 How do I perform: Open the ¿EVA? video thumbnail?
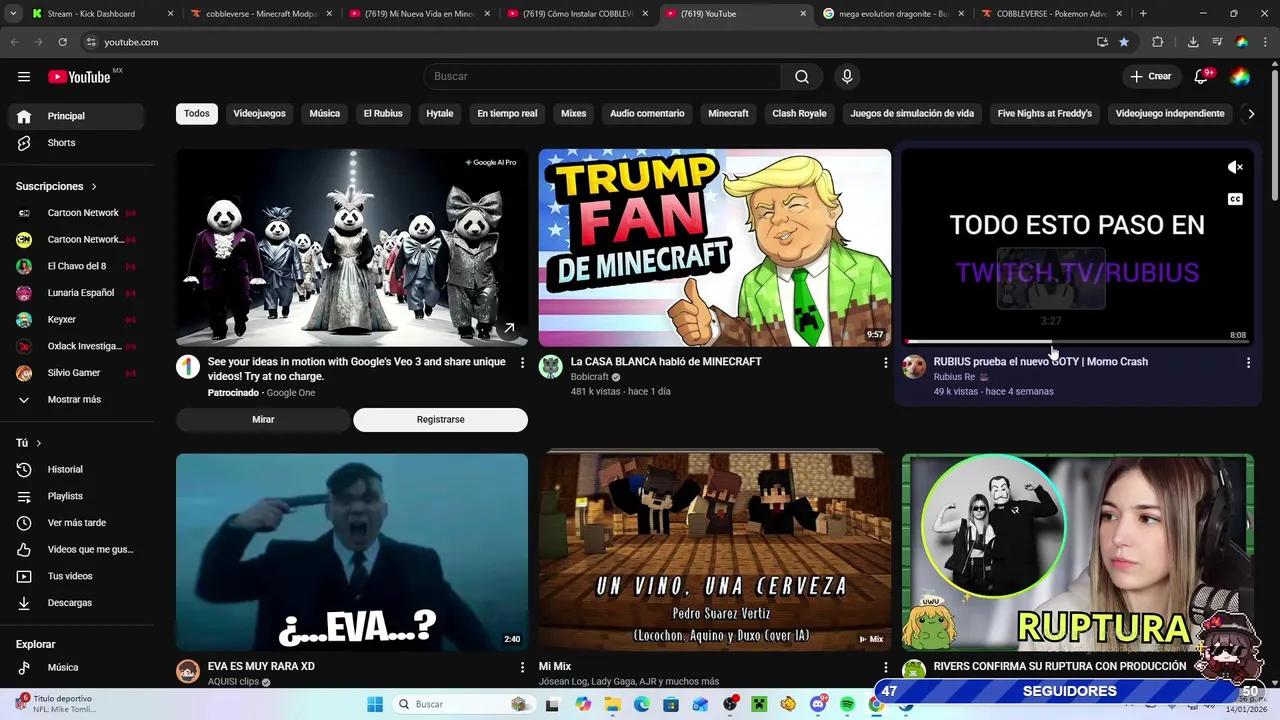[352, 552]
